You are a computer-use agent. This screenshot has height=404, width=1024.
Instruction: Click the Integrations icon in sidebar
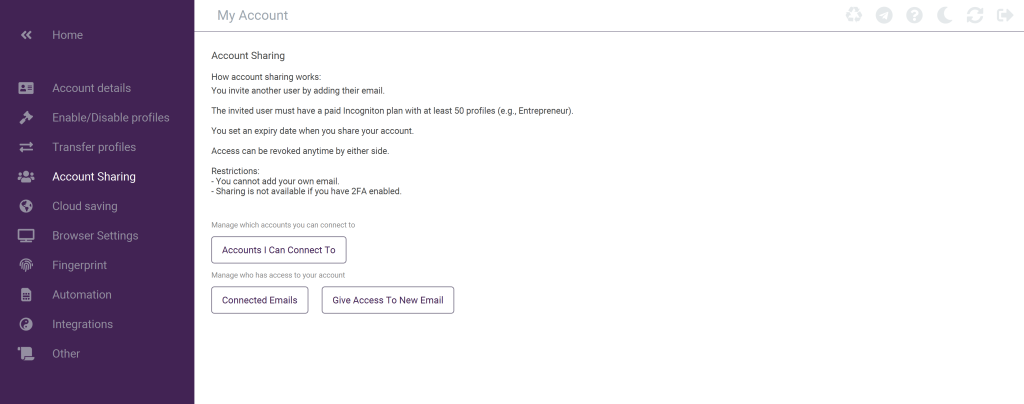(27, 324)
